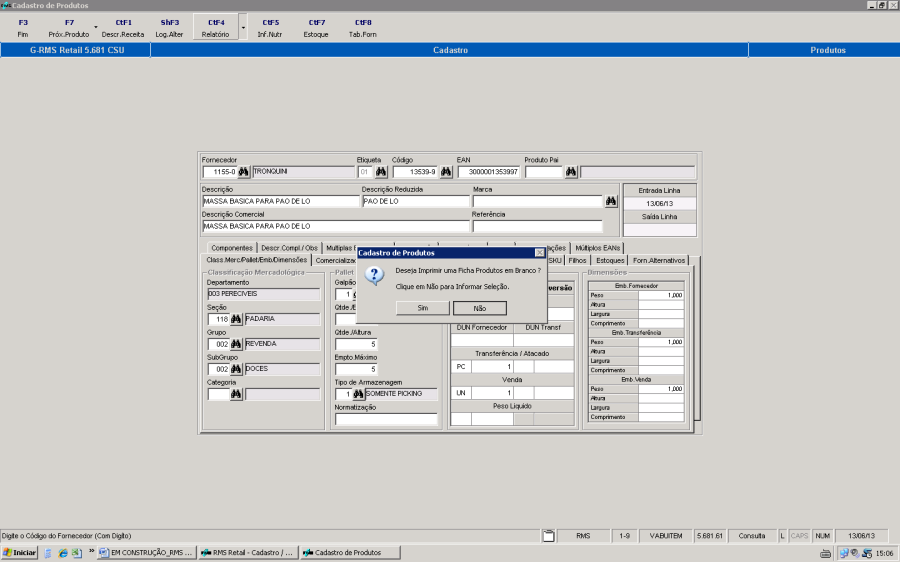Switch to the Componentes tab
The width and height of the screenshot is (900, 562).
click(232, 248)
